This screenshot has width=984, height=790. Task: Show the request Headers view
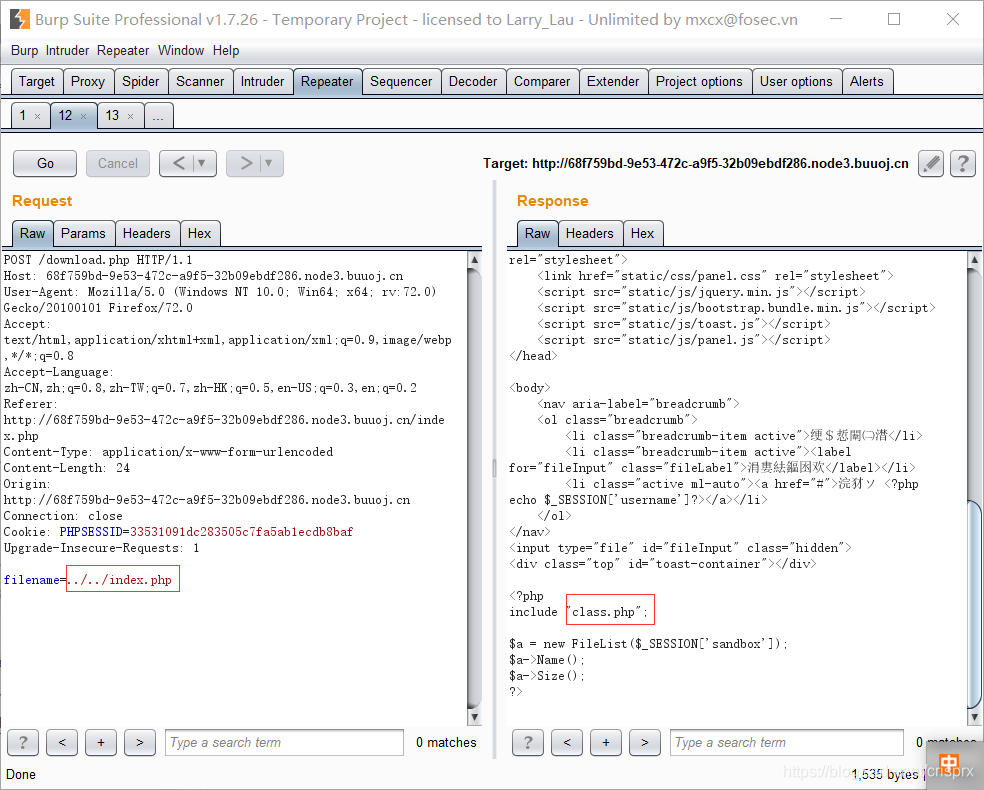pyautogui.click(x=147, y=234)
